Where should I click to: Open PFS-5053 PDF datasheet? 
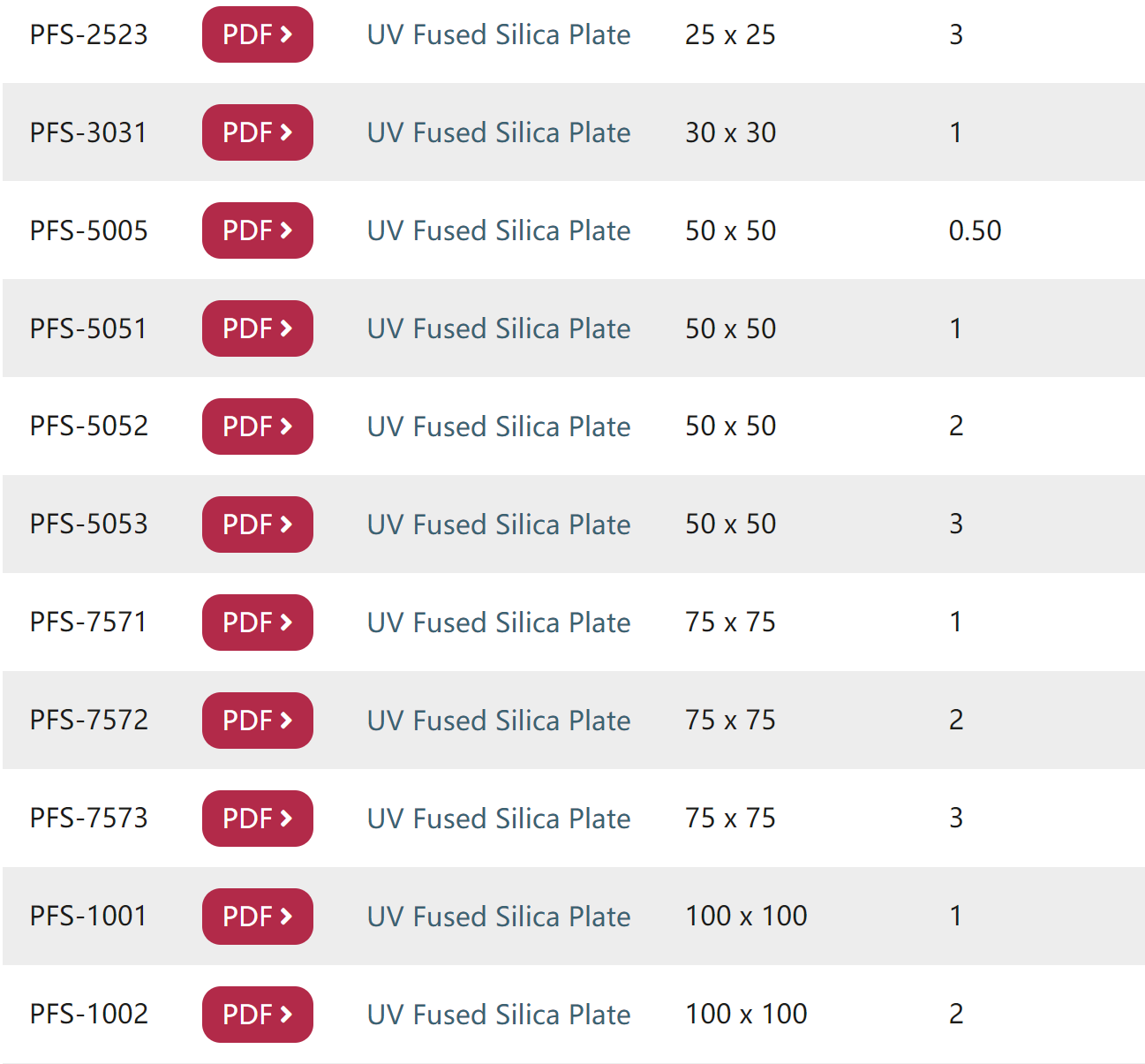coord(257,524)
